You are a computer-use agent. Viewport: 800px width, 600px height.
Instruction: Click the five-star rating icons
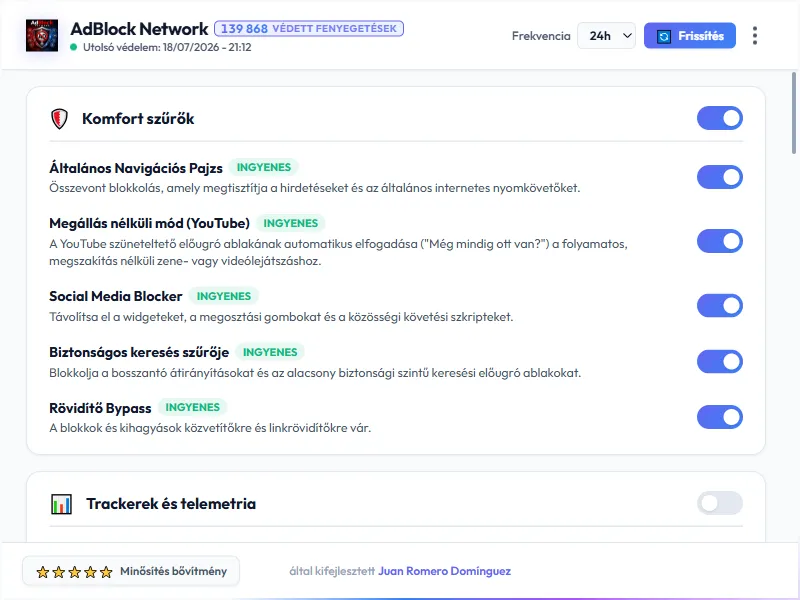[74, 572]
